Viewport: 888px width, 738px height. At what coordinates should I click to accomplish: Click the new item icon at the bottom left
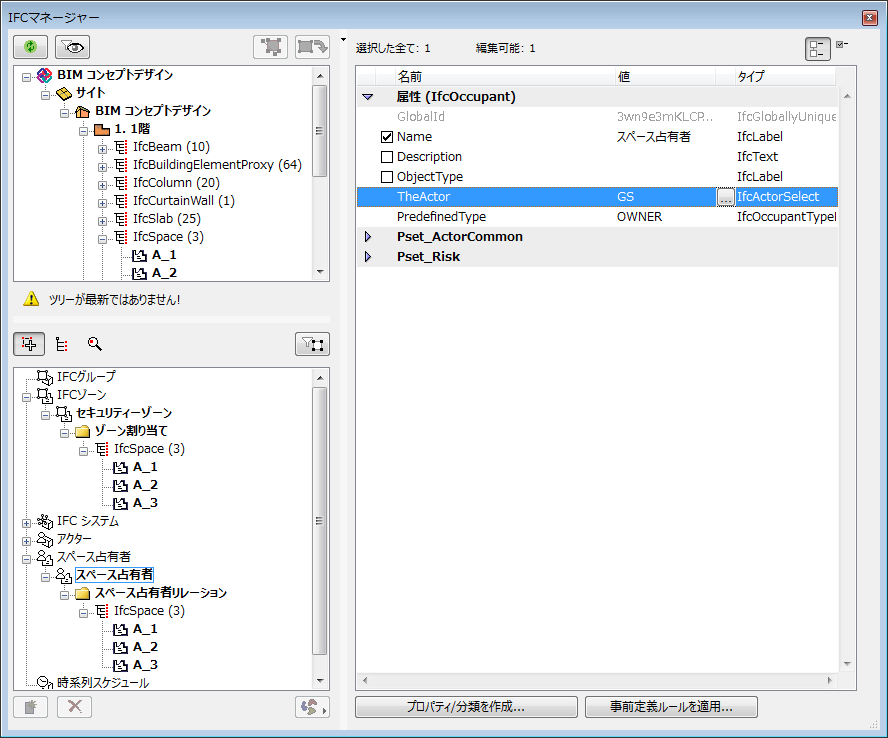coord(31,707)
